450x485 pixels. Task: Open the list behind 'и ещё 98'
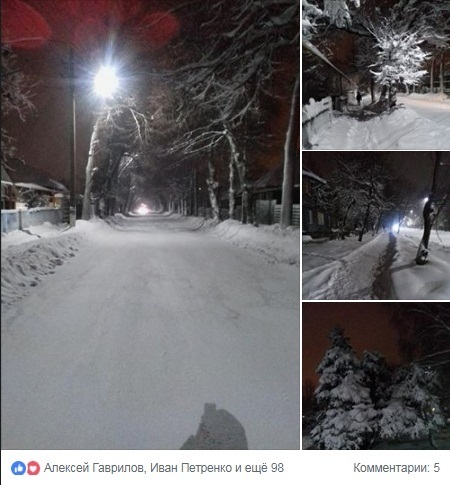click(x=260, y=468)
